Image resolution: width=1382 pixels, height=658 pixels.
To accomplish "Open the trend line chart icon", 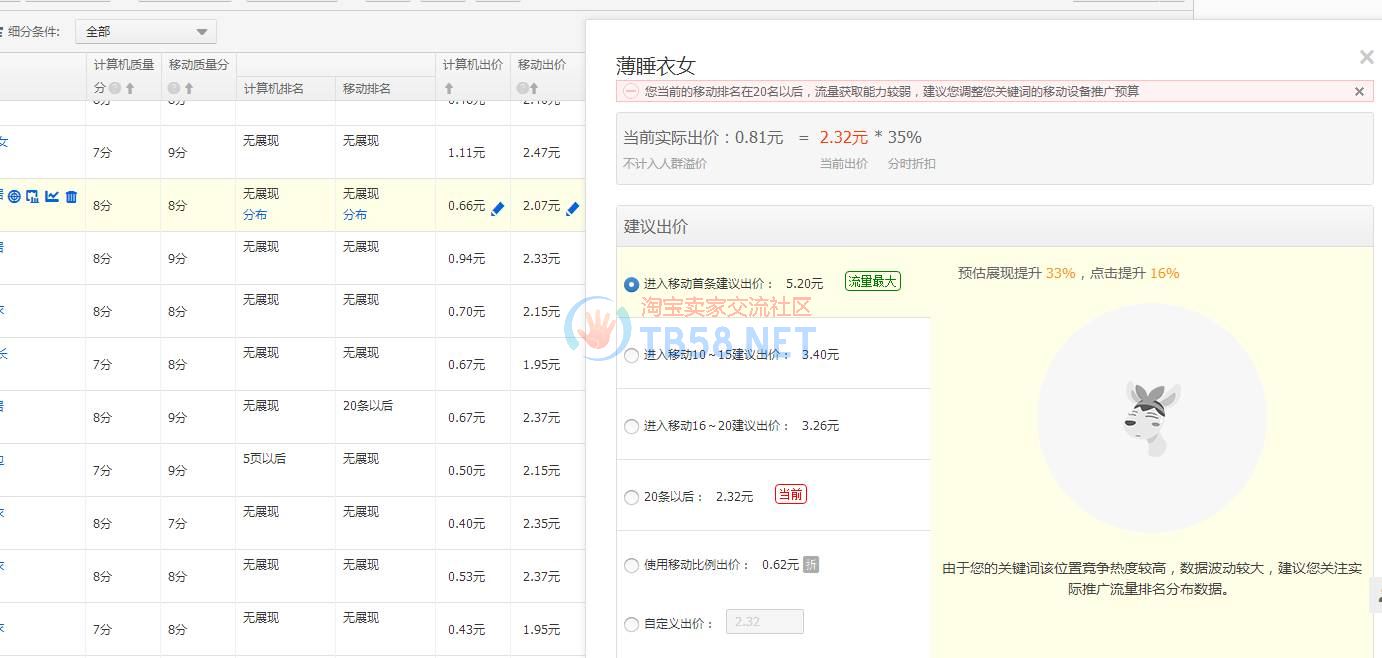I will click(52, 197).
